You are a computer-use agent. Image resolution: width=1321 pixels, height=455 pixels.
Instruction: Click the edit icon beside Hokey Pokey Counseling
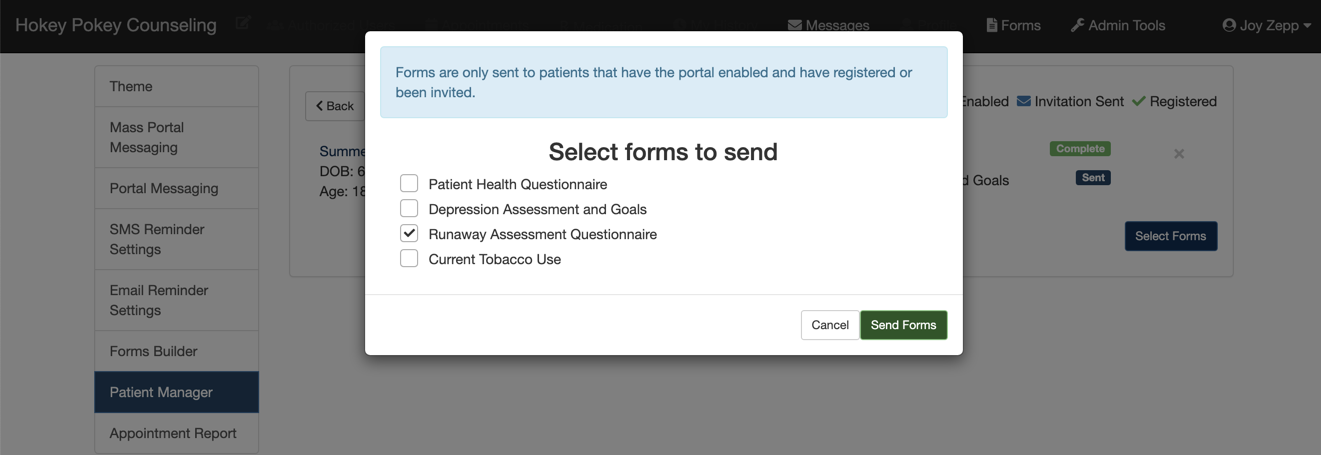tap(242, 24)
